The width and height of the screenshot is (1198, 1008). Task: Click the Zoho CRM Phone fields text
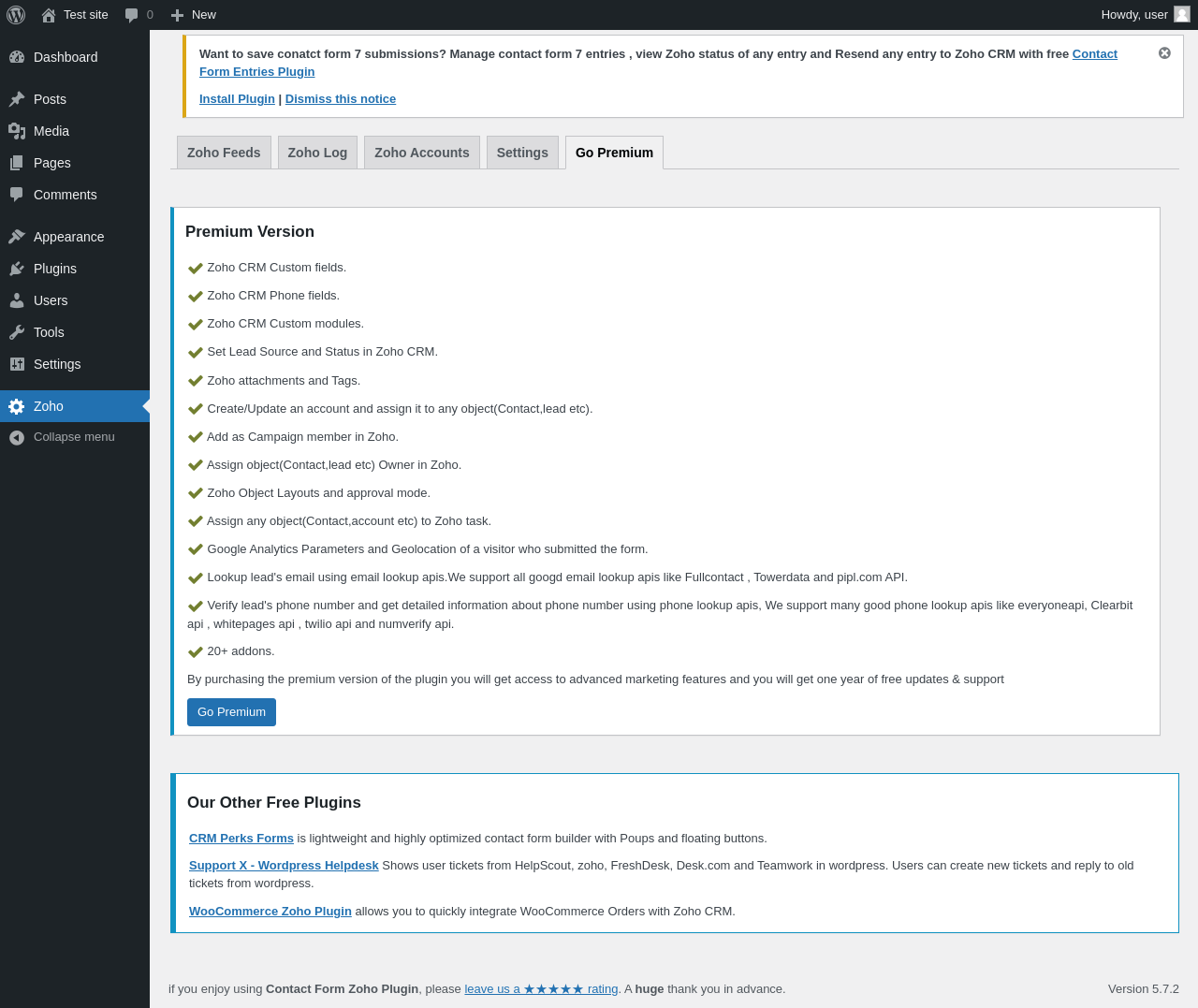tap(273, 296)
